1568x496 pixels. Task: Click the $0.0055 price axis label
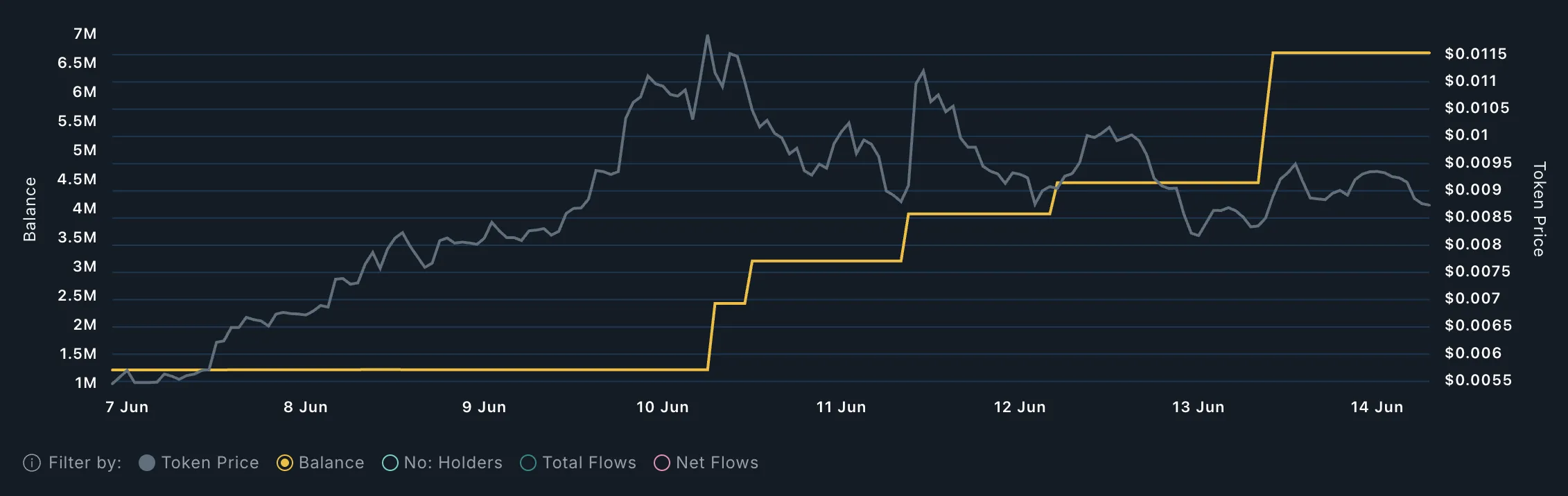click(x=1478, y=380)
